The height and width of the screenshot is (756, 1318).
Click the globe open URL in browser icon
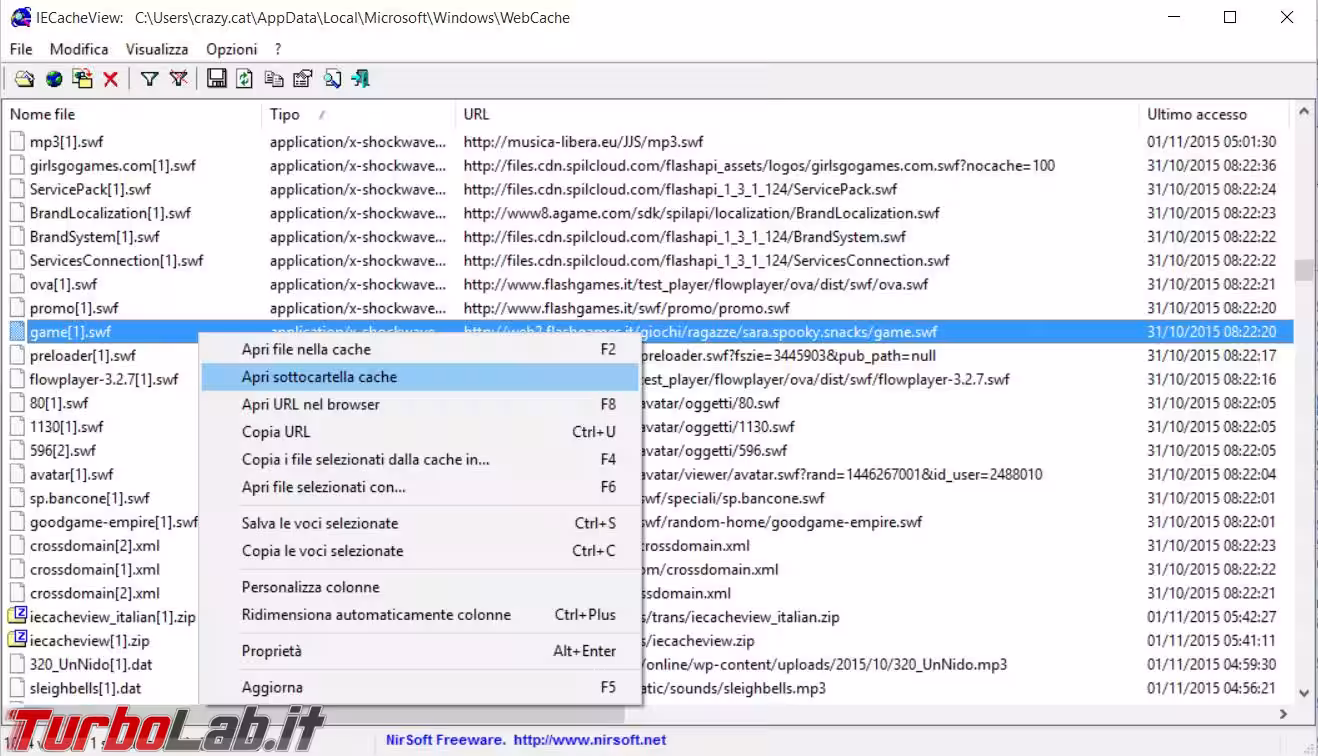click(x=53, y=79)
